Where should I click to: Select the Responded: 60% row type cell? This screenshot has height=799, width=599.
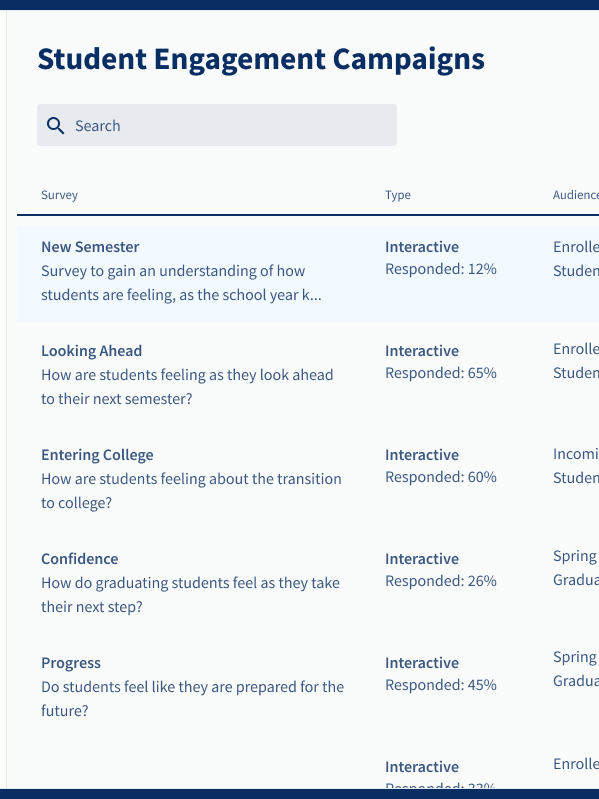(441, 466)
